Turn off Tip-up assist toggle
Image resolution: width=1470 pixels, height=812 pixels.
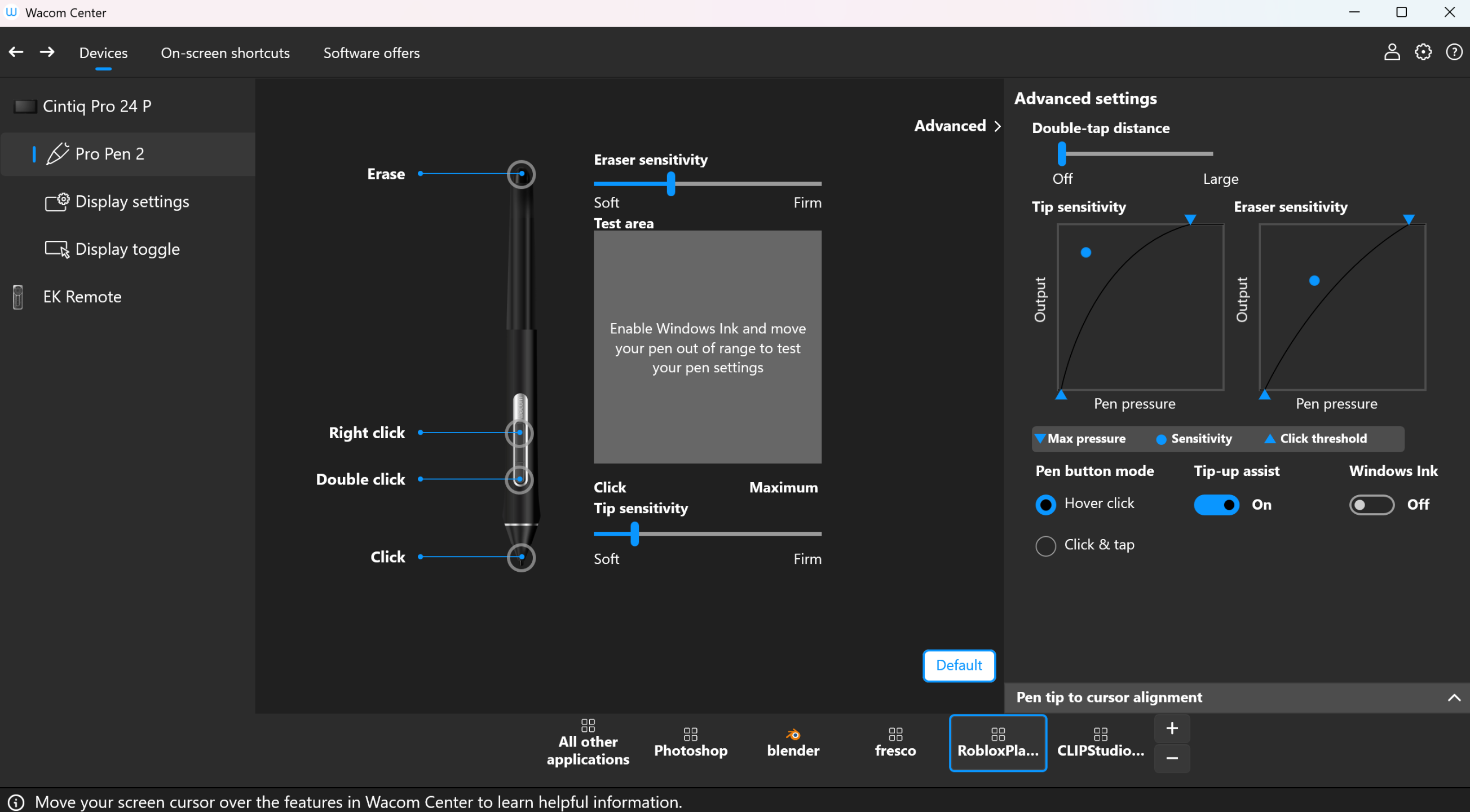pyautogui.click(x=1216, y=505)
